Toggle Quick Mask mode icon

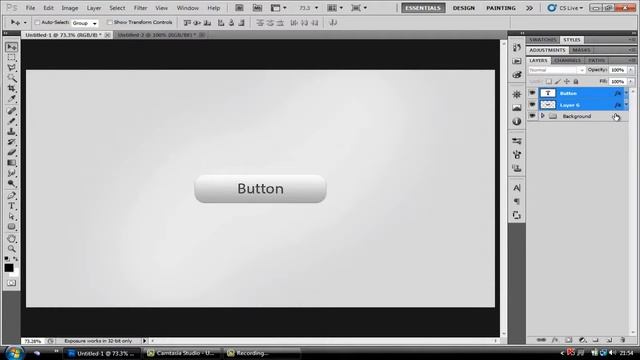[11, 283]
